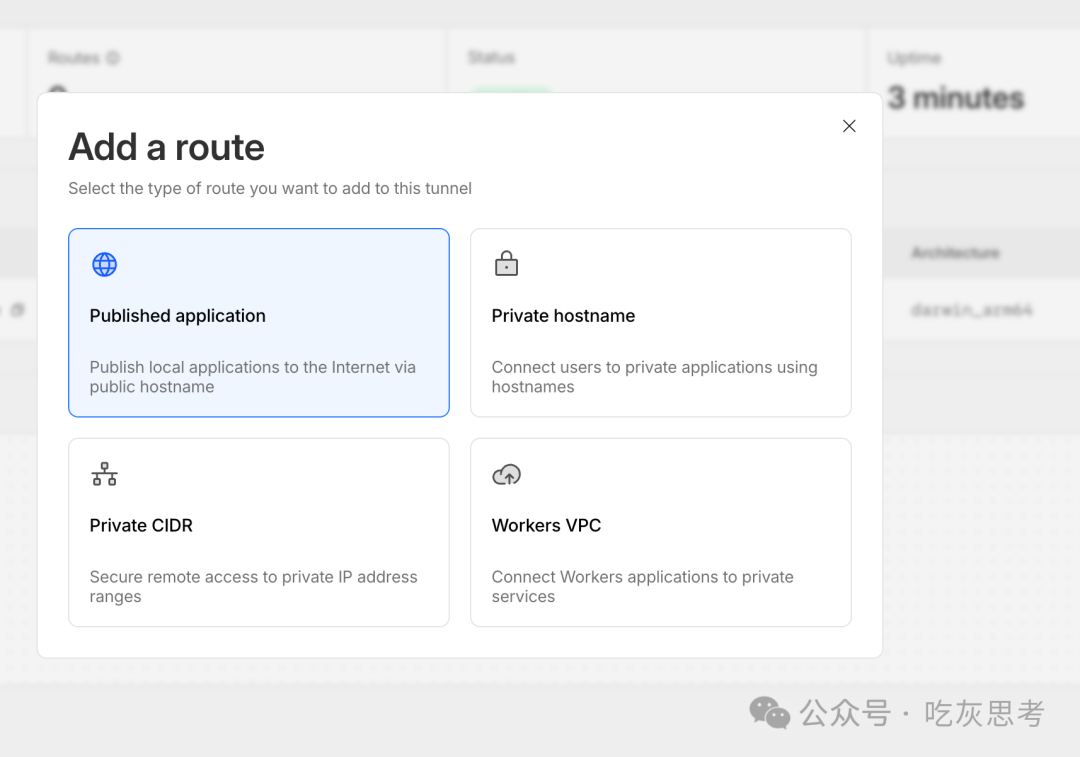
Task: Choose the Private hostname route card
Action: [x=661, y=322]
